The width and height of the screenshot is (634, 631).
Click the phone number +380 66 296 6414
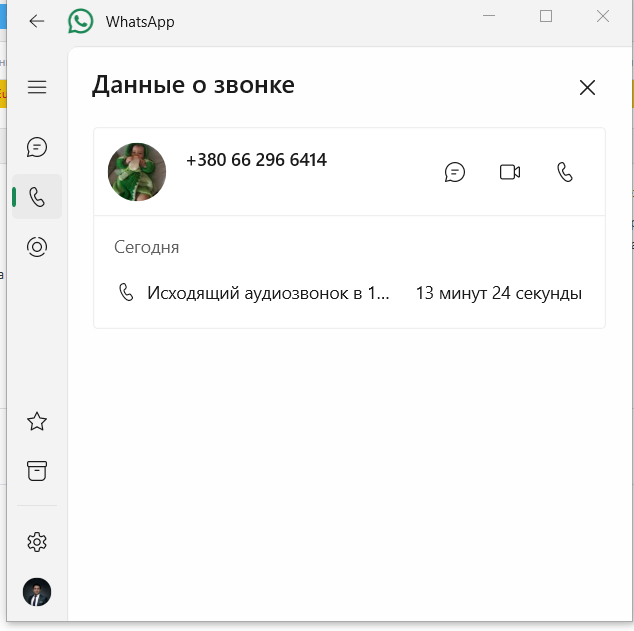pos(256,160)
